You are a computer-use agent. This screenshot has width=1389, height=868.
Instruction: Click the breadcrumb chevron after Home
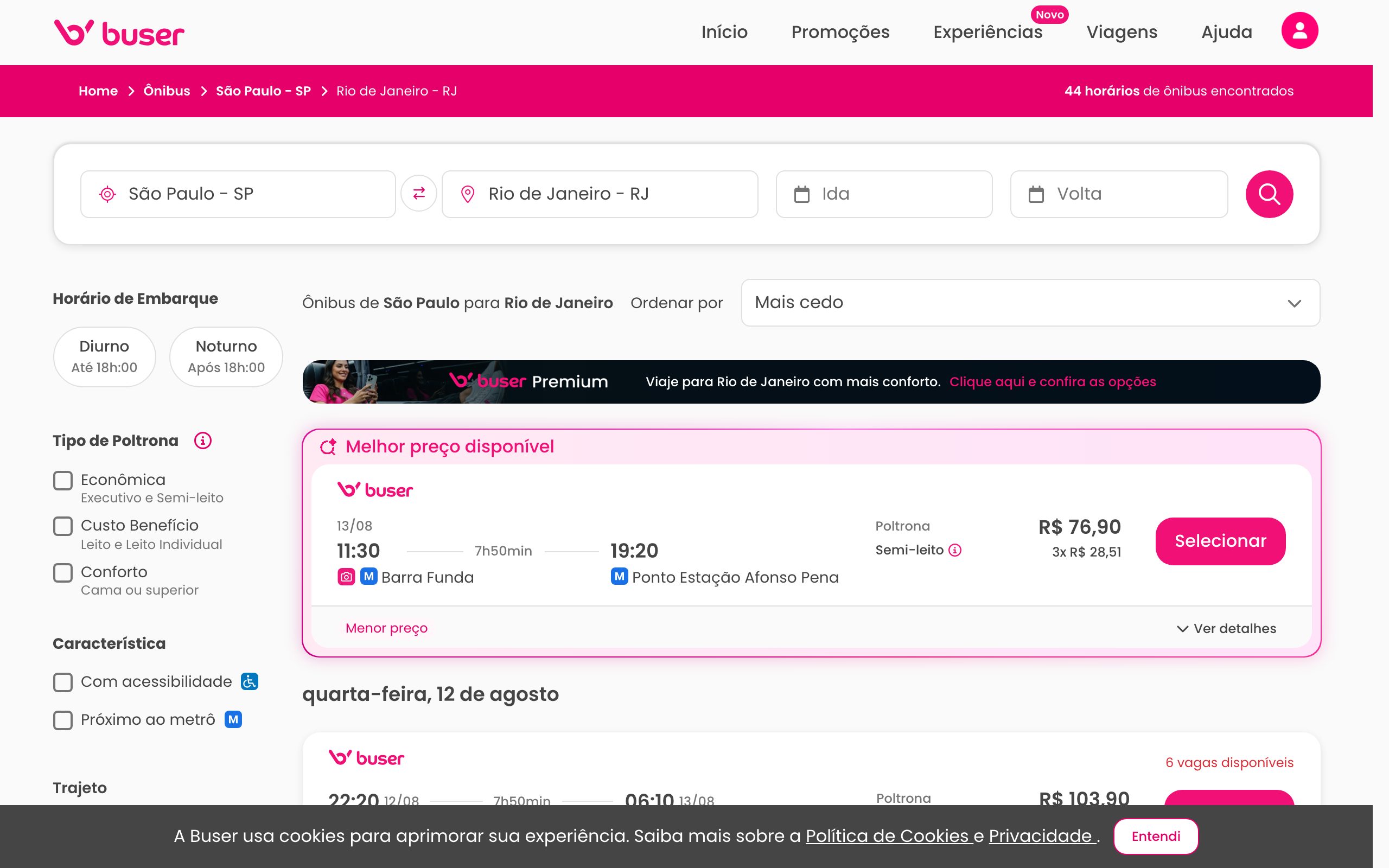point(131,91)
